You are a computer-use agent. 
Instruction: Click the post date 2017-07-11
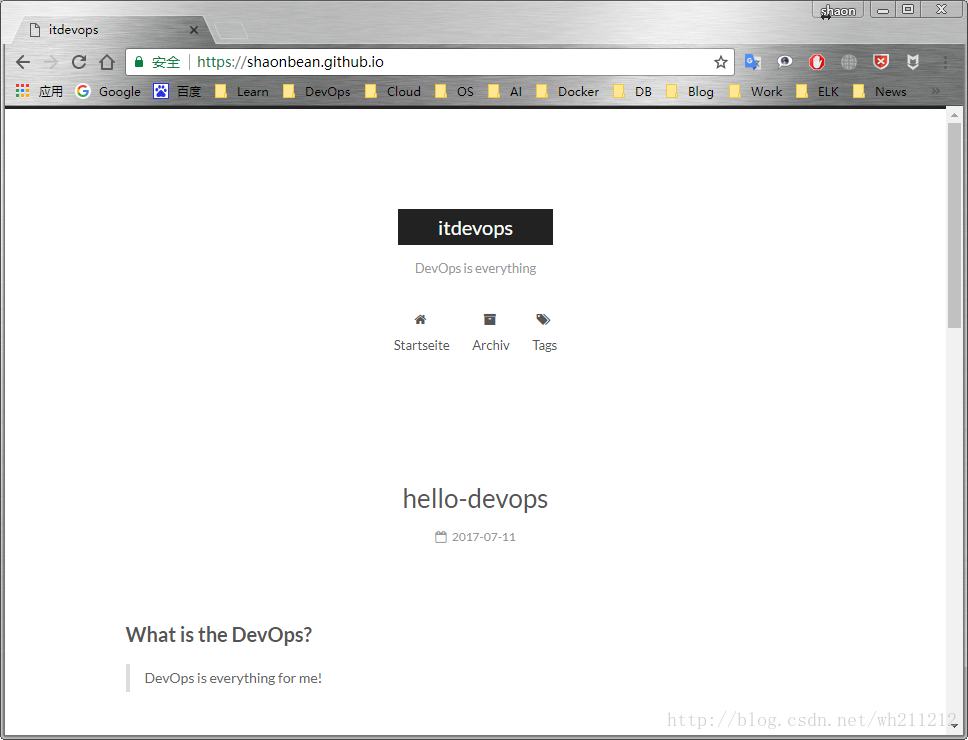(483, 537)
